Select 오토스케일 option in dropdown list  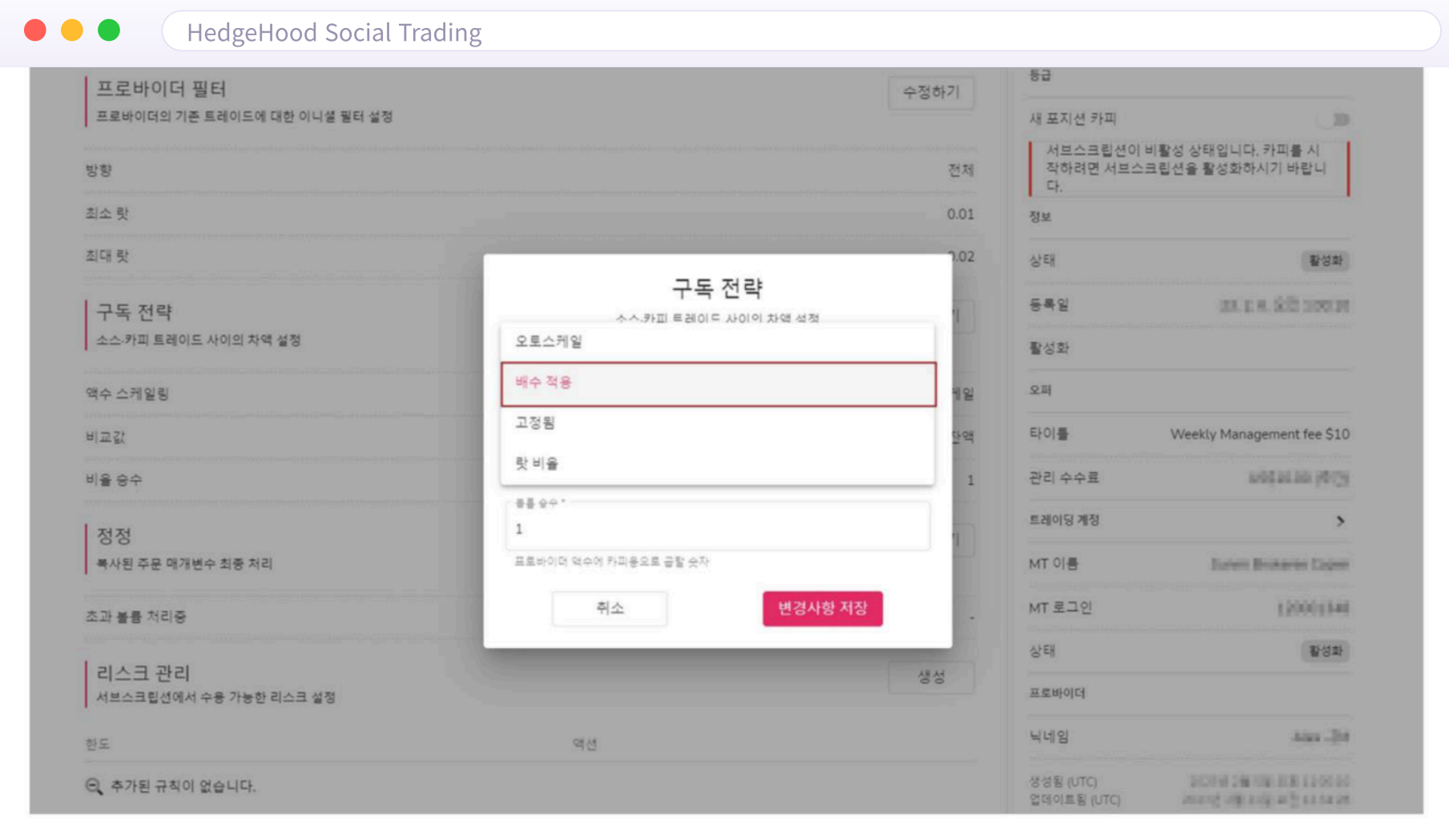[717, 341]
